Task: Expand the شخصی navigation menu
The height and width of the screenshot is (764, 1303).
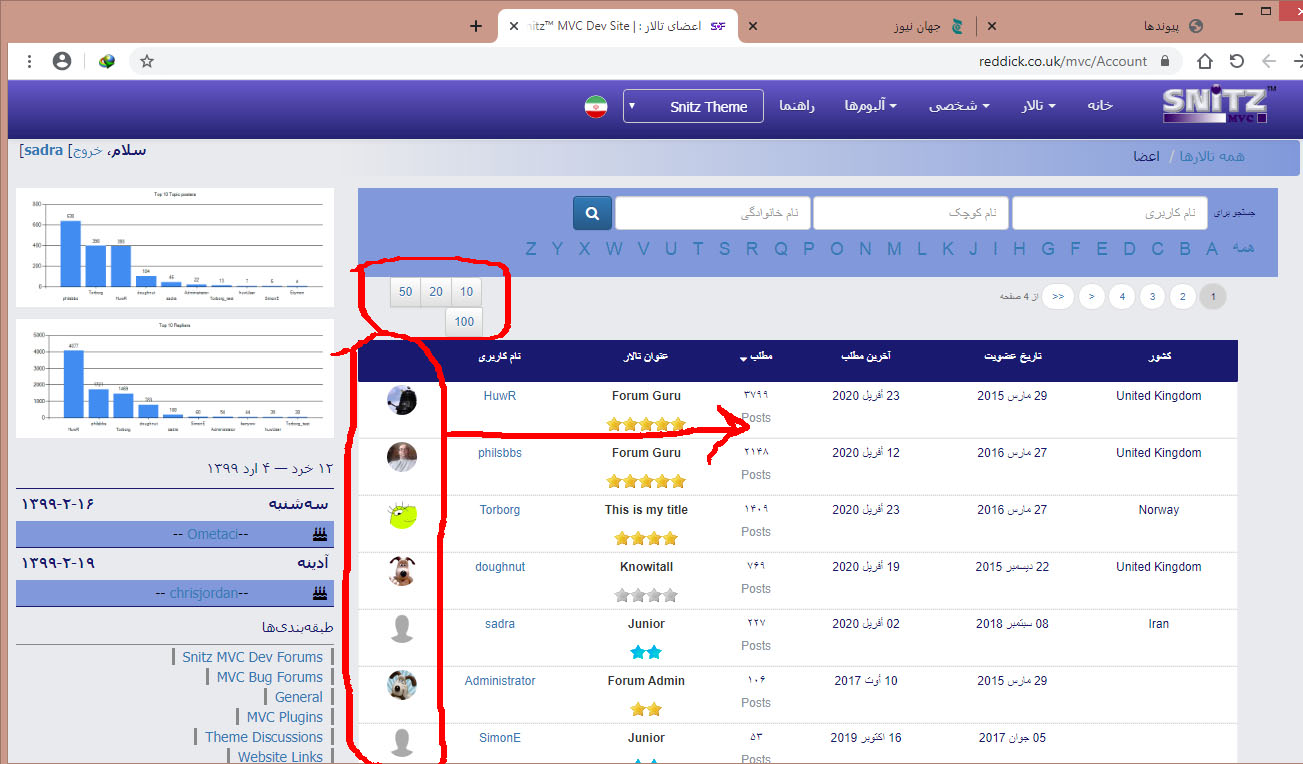Action: (959, 106)
